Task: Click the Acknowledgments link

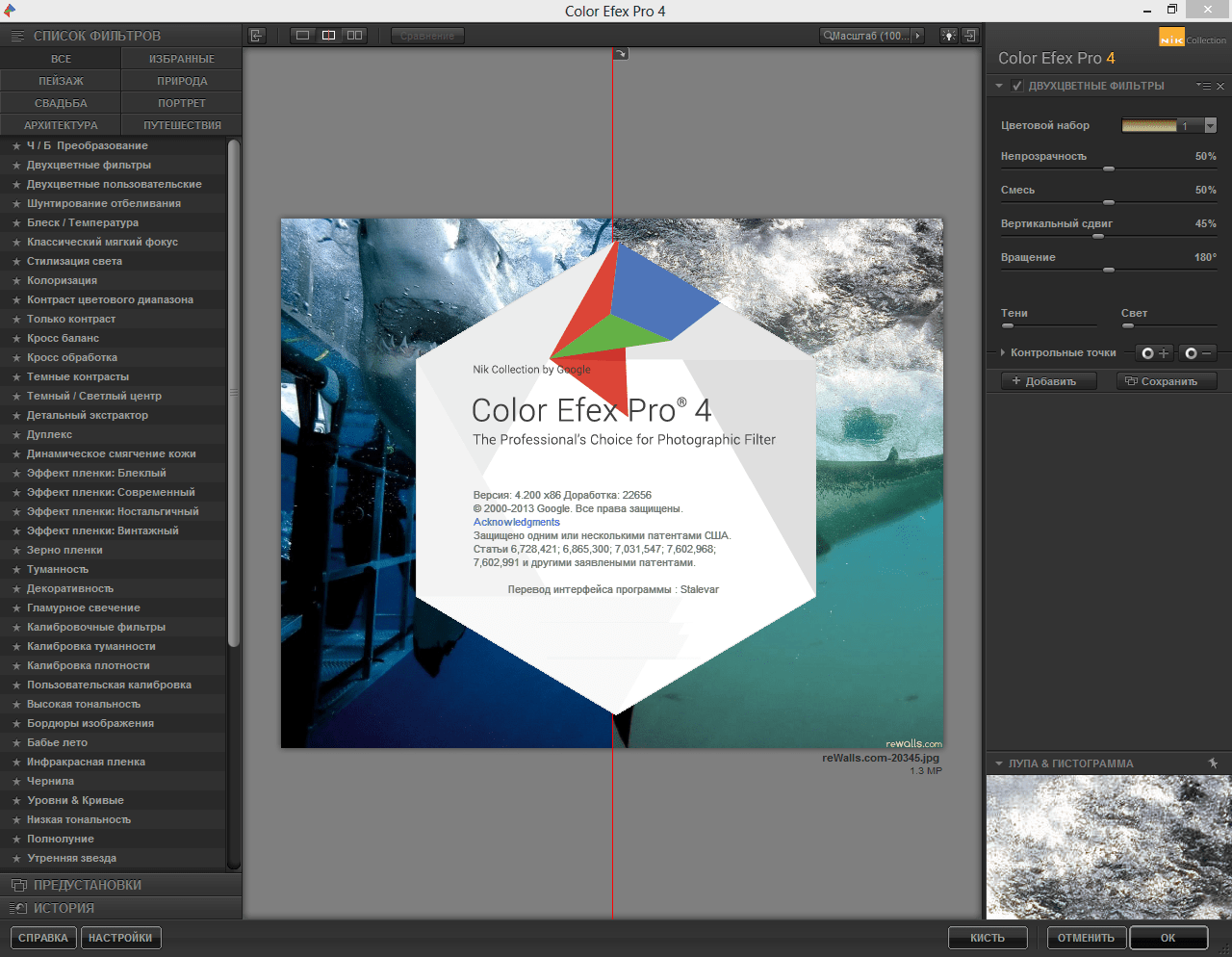Action: 516,522
